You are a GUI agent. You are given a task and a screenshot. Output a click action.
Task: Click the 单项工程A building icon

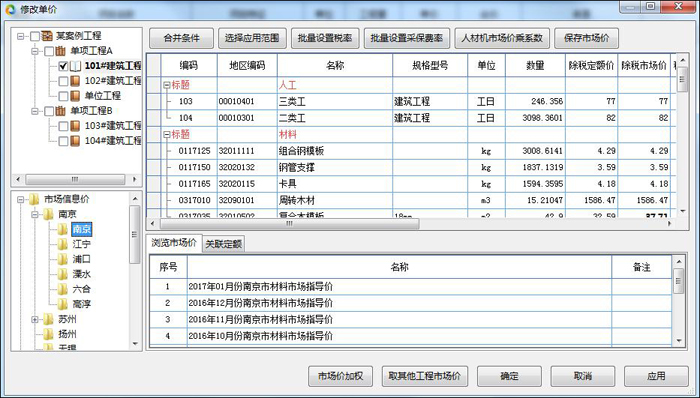tap(61, 51)
